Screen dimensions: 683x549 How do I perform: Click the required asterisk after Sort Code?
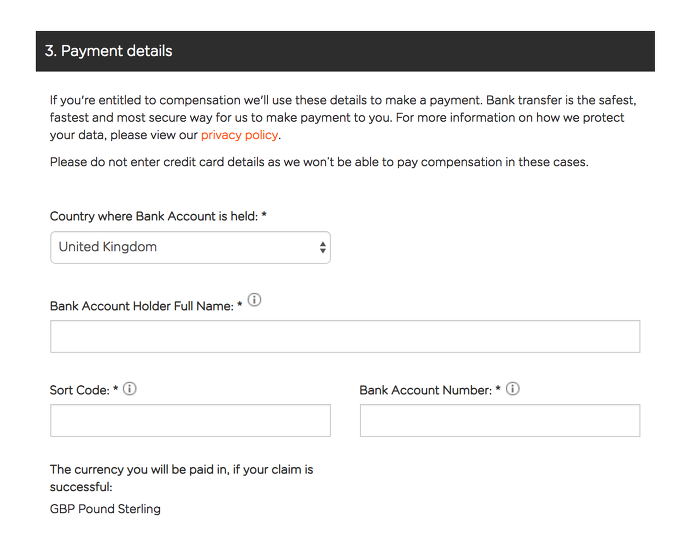coord(116,388)
